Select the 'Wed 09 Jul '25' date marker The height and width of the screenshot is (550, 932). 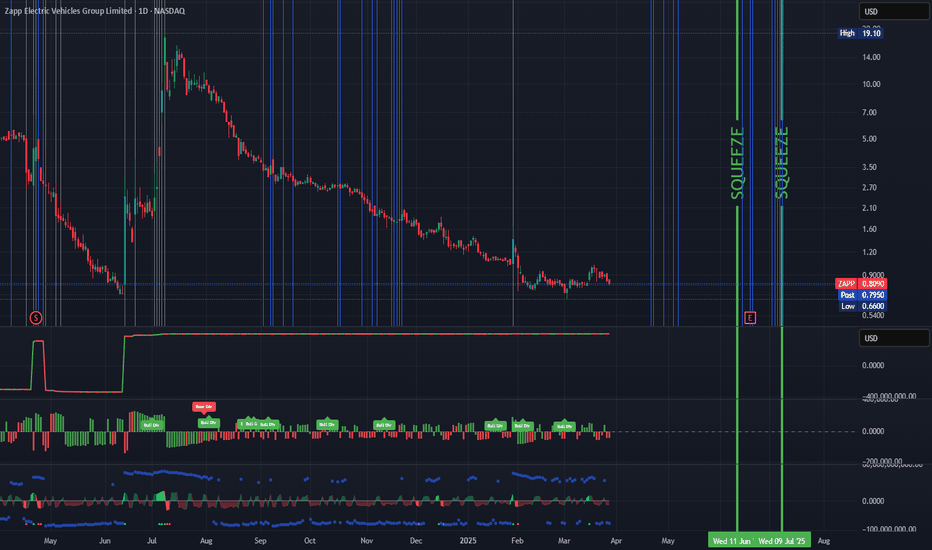(x=782, y=540)
